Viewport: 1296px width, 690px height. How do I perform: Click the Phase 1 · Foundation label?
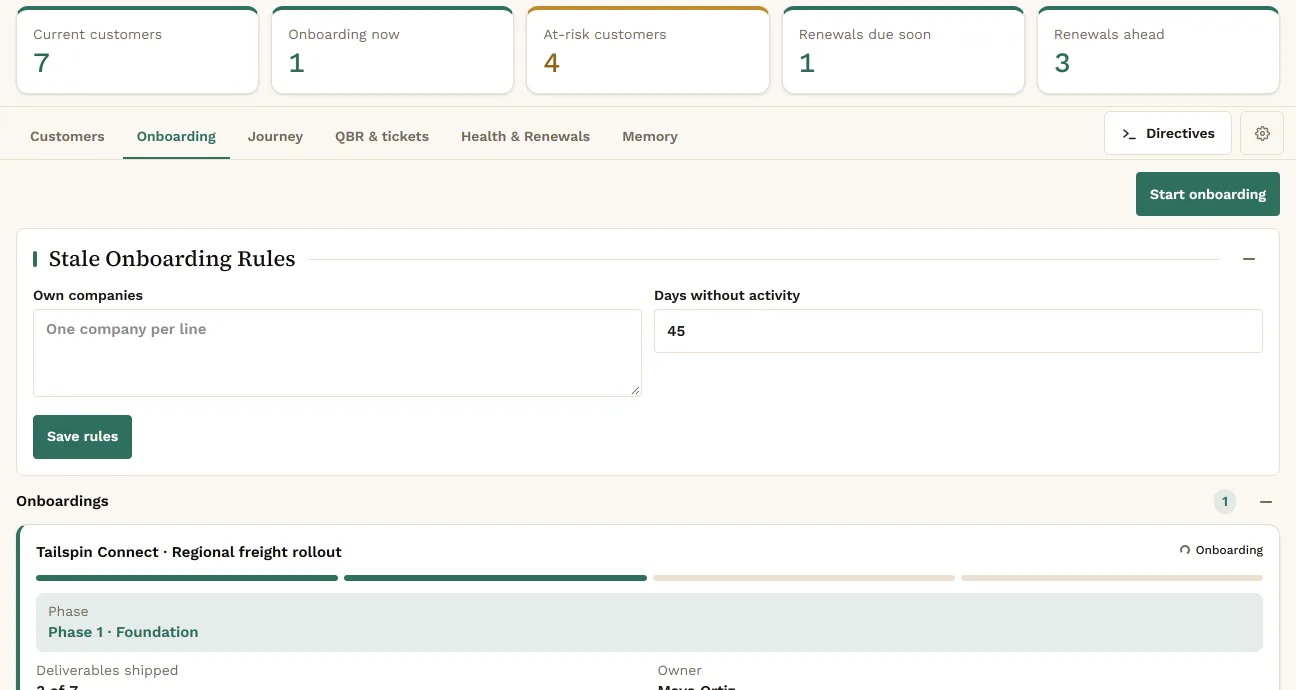(123, 632)
